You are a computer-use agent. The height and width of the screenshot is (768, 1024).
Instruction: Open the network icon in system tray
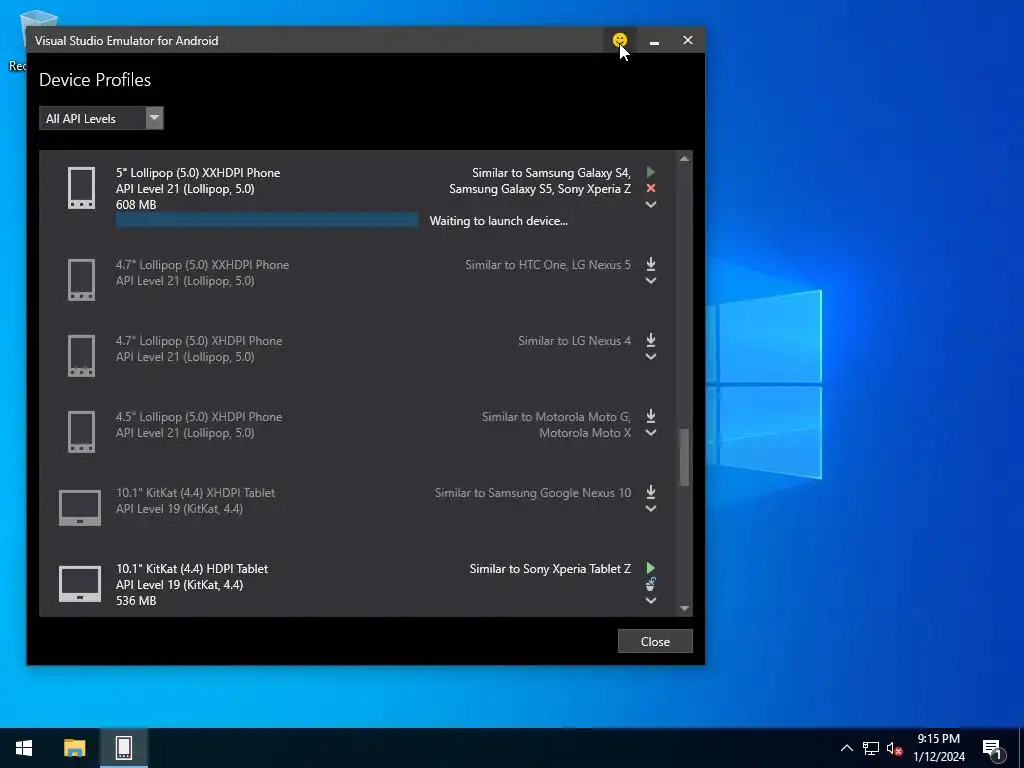[x=871, y=748]
